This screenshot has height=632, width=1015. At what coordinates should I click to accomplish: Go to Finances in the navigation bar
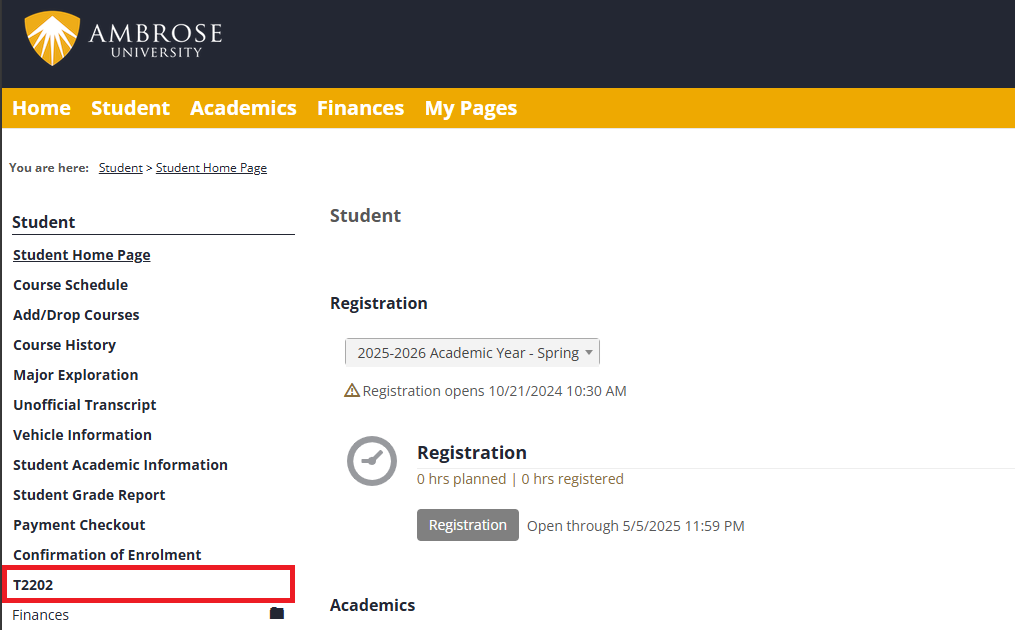coord(360,108)
